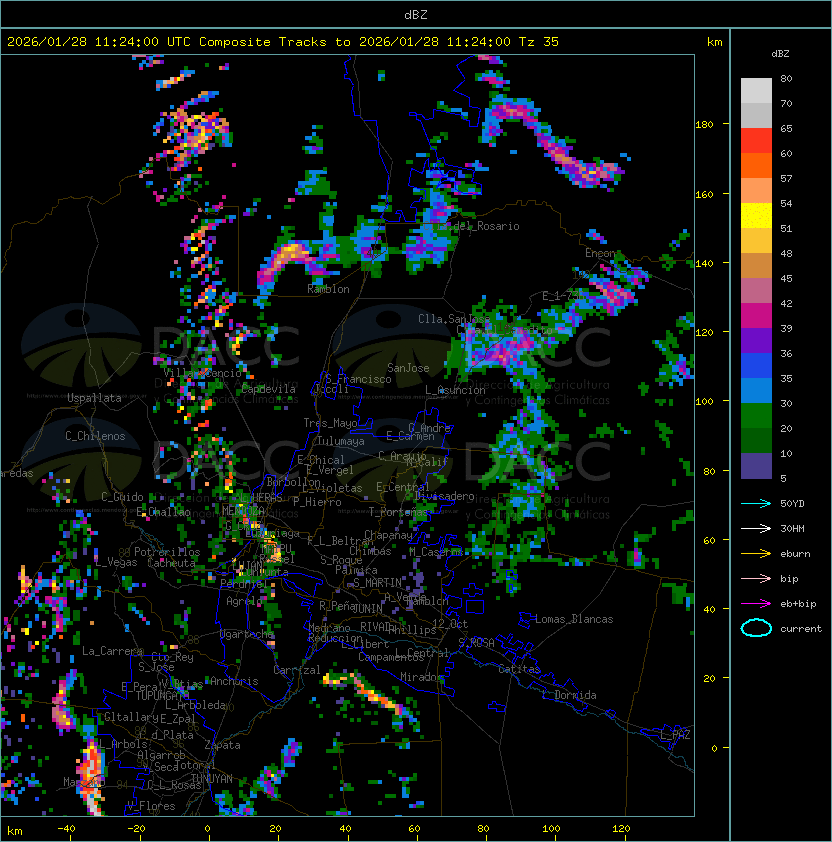This screenshot has width=832, height=842.
Task: Click the white 30HM arrow in legend
Action: [756, 528]
